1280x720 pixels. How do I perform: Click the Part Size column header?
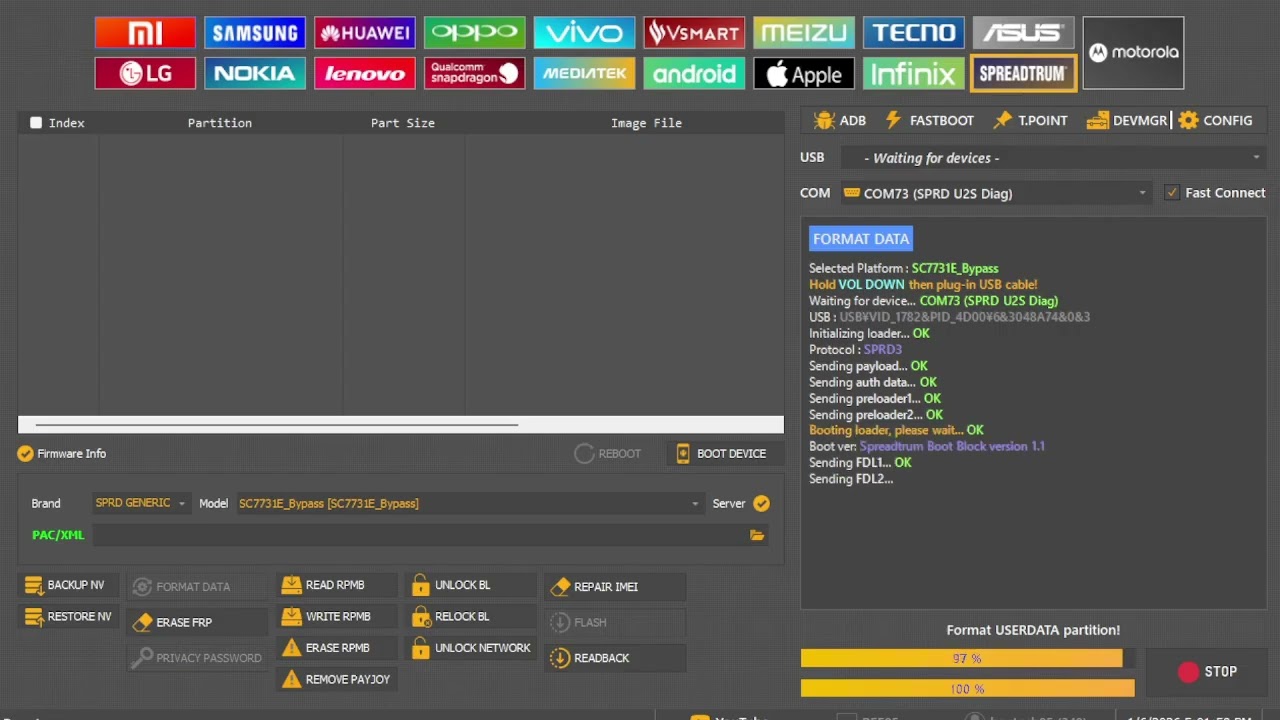(x=403, y=123)
